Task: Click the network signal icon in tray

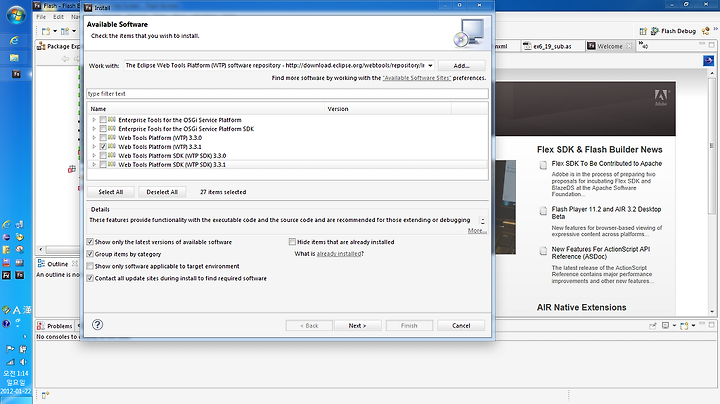Action: point(10,362)
